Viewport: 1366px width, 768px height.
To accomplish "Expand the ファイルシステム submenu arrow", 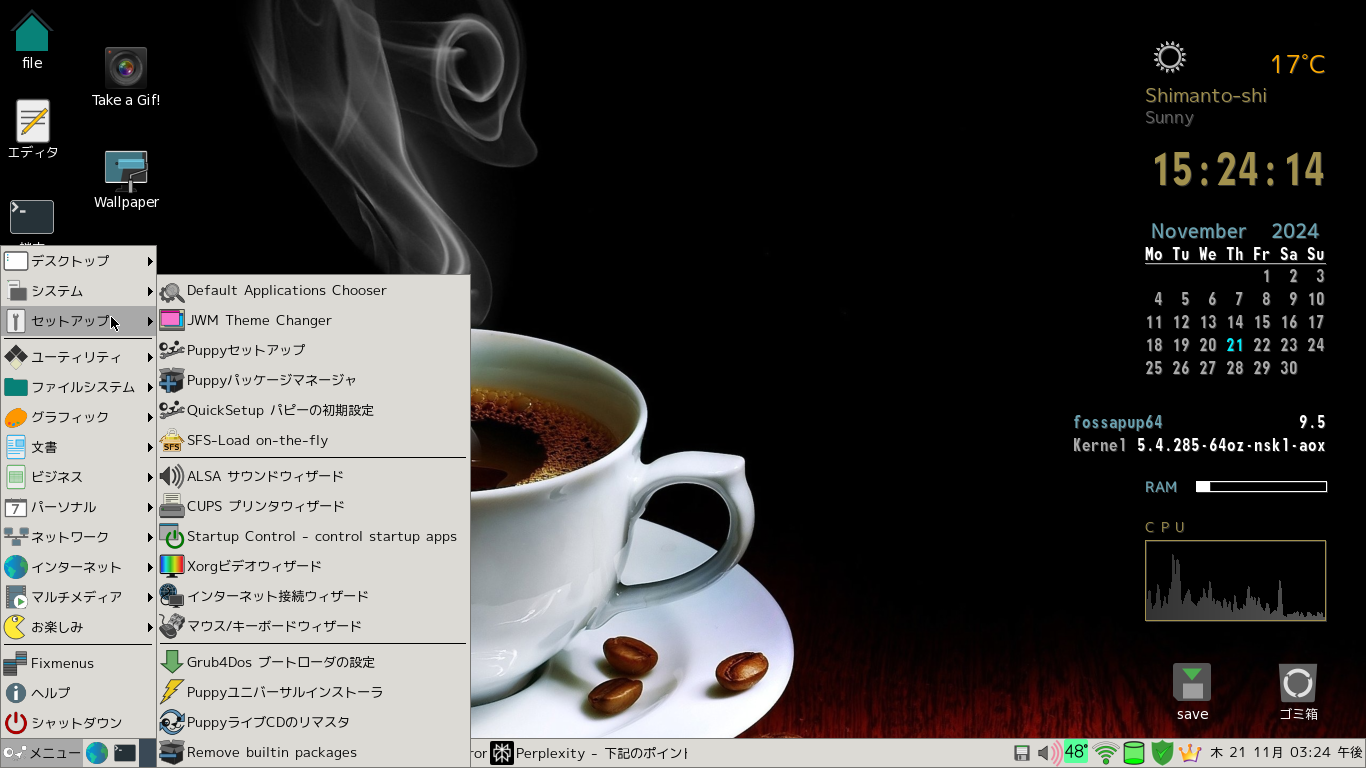I will point(150,387).
